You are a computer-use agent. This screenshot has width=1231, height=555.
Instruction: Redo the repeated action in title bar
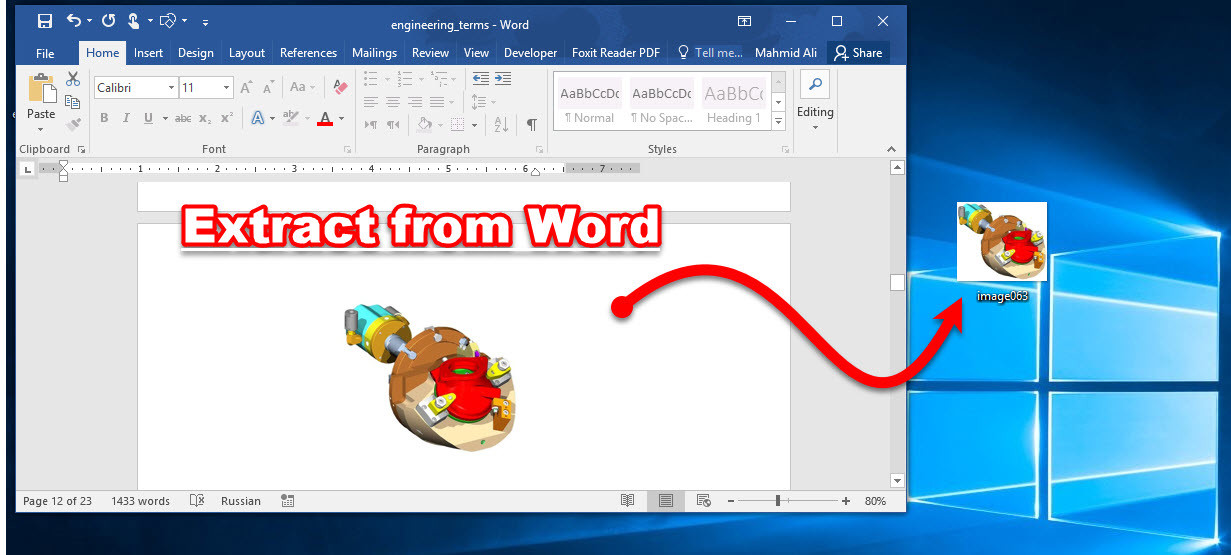[x=109, y=21]
